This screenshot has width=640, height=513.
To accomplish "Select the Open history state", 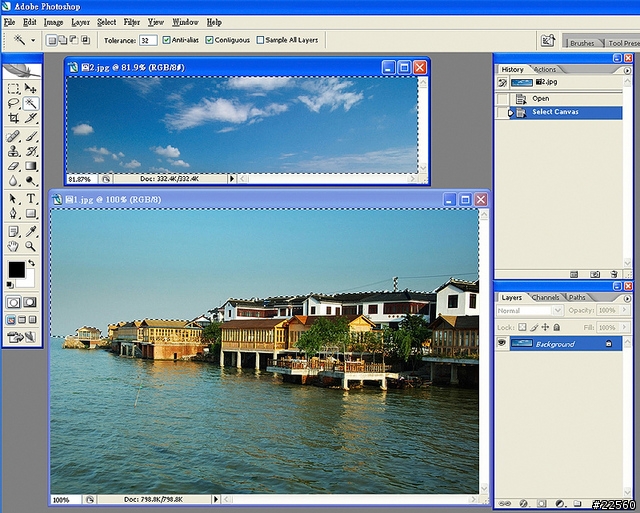I will point(559,98).
